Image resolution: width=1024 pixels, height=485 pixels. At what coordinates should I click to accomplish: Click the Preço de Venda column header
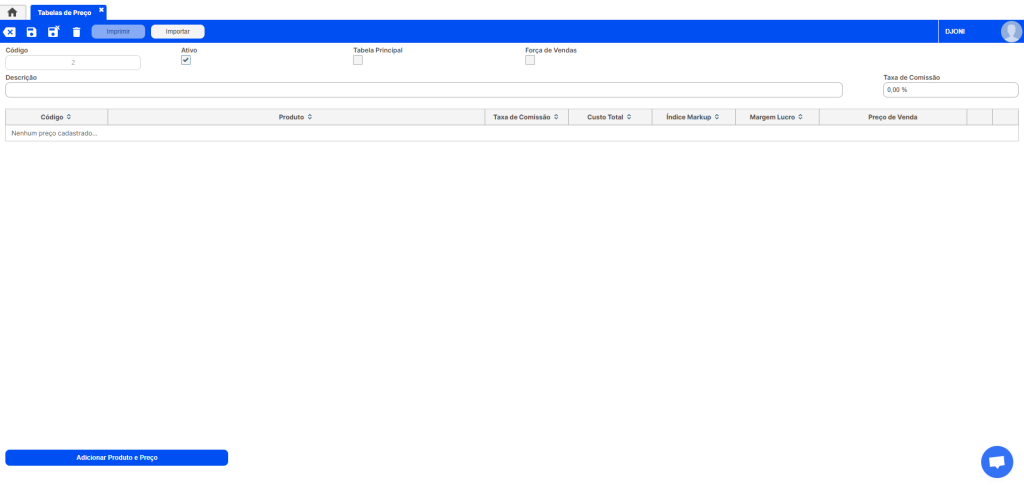point(893,117)
